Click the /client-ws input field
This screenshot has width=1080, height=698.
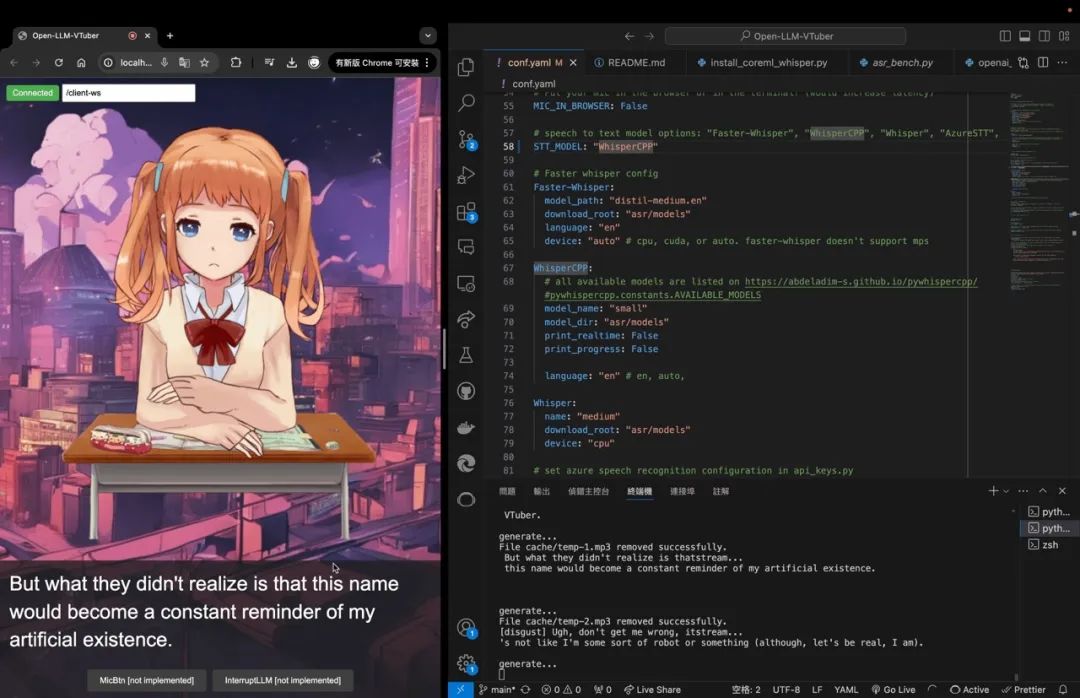pos(129,92)
